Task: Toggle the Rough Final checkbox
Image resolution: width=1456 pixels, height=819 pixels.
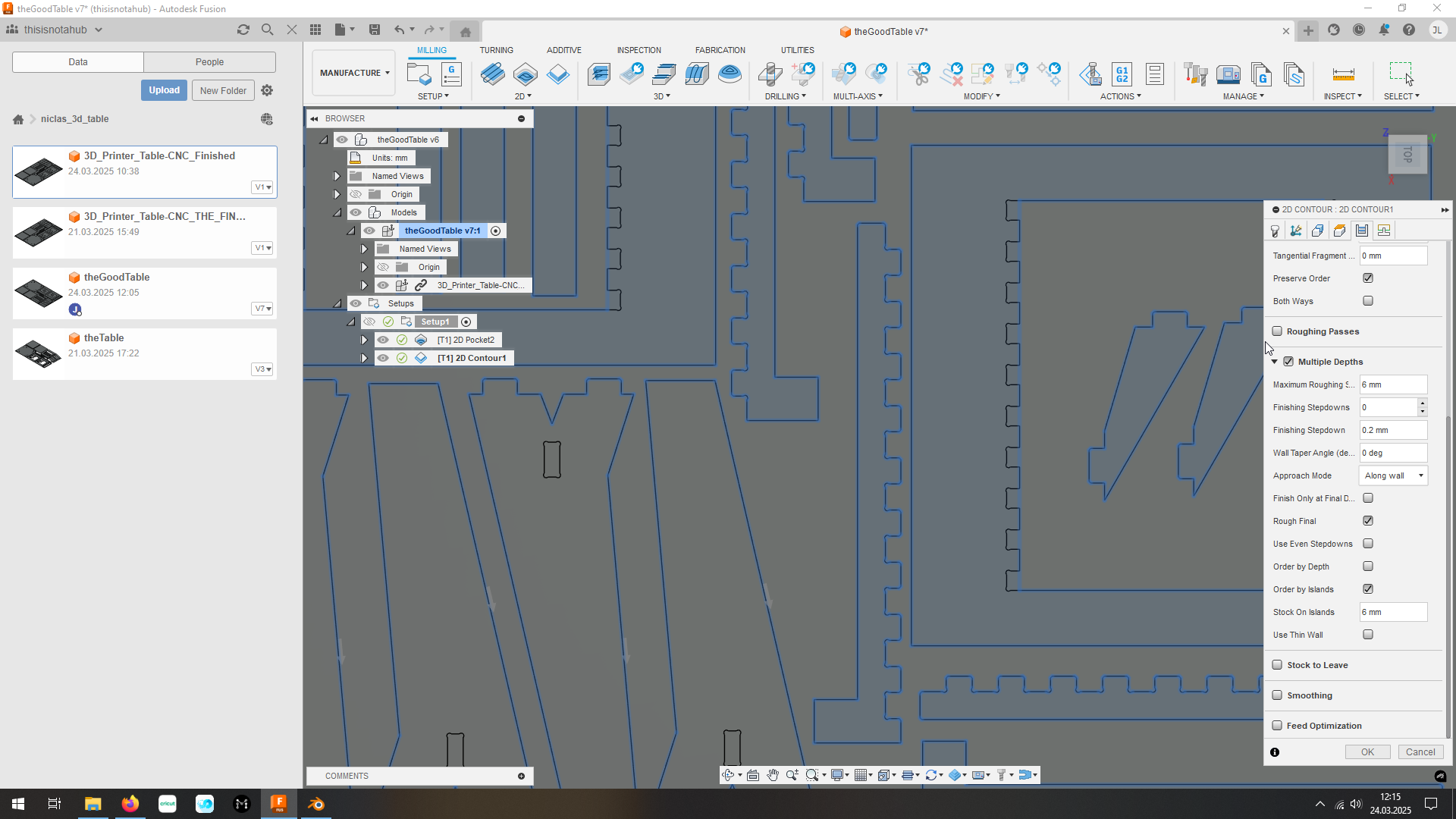Action: click(1368, 521)
